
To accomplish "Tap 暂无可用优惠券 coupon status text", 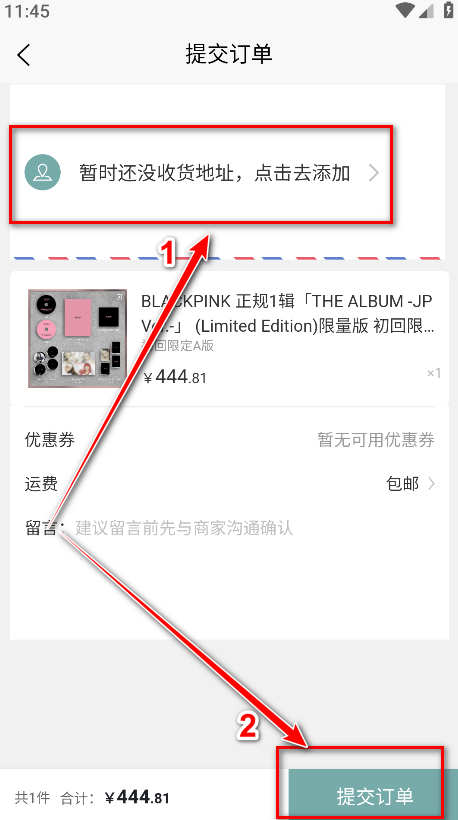I will [376, 440].
